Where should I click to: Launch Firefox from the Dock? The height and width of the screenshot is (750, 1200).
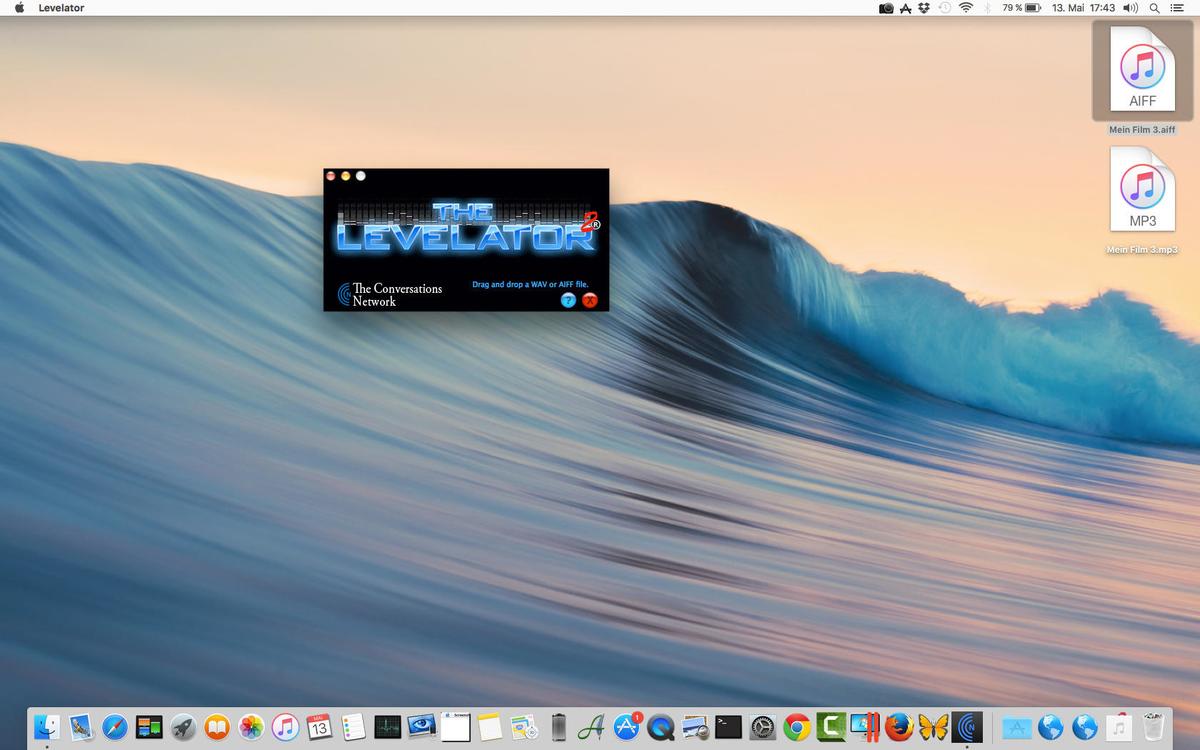click(x=899, y=727)
